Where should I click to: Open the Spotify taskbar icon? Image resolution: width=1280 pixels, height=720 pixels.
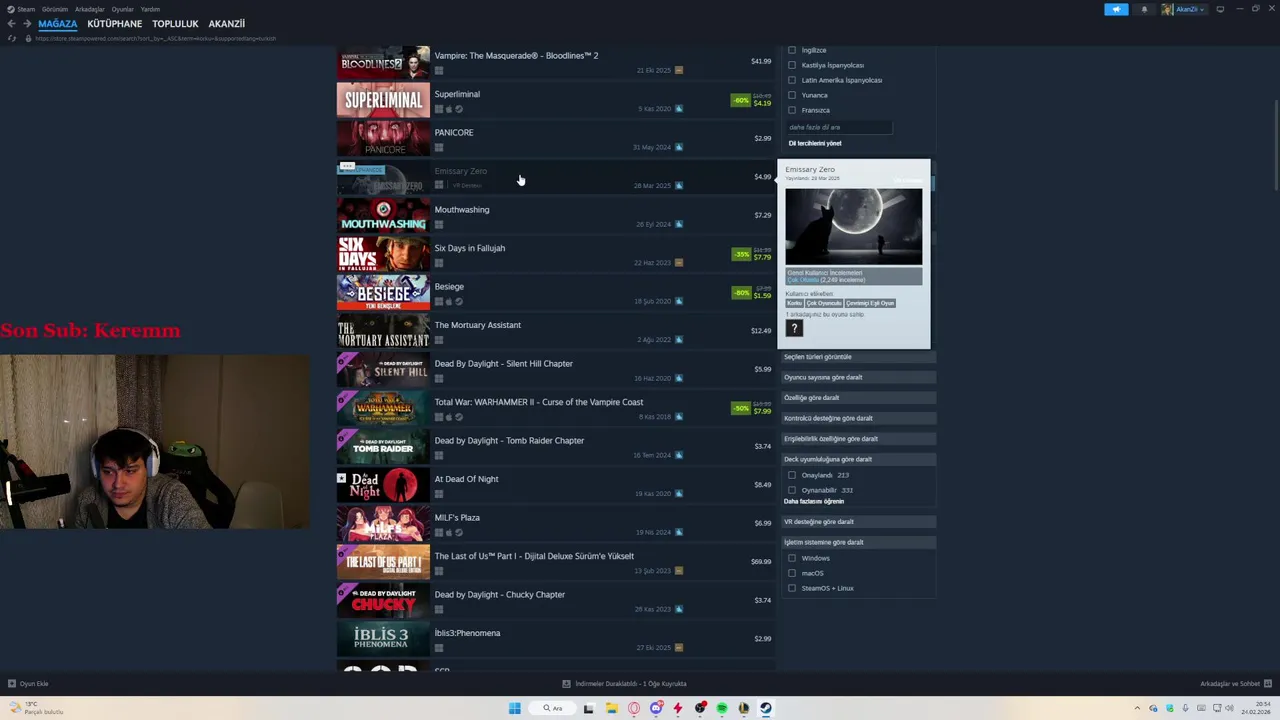click(722, 708)
